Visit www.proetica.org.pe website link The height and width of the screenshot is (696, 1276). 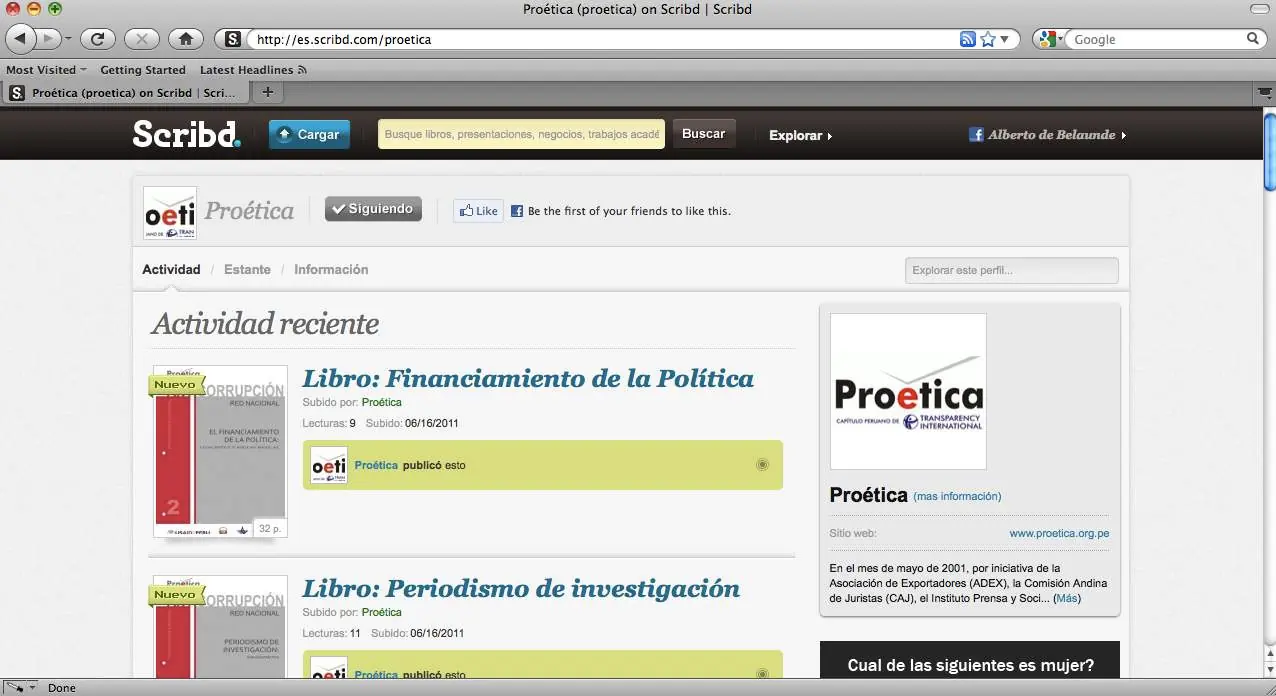pyautogui.click(x=1059, y=533)
